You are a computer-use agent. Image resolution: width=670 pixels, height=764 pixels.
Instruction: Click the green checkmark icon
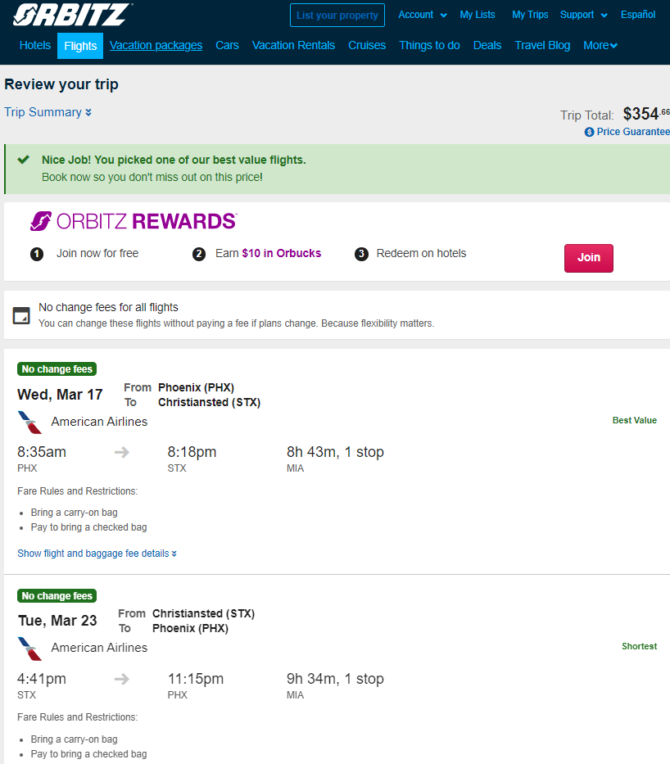(x=23, y=159)
